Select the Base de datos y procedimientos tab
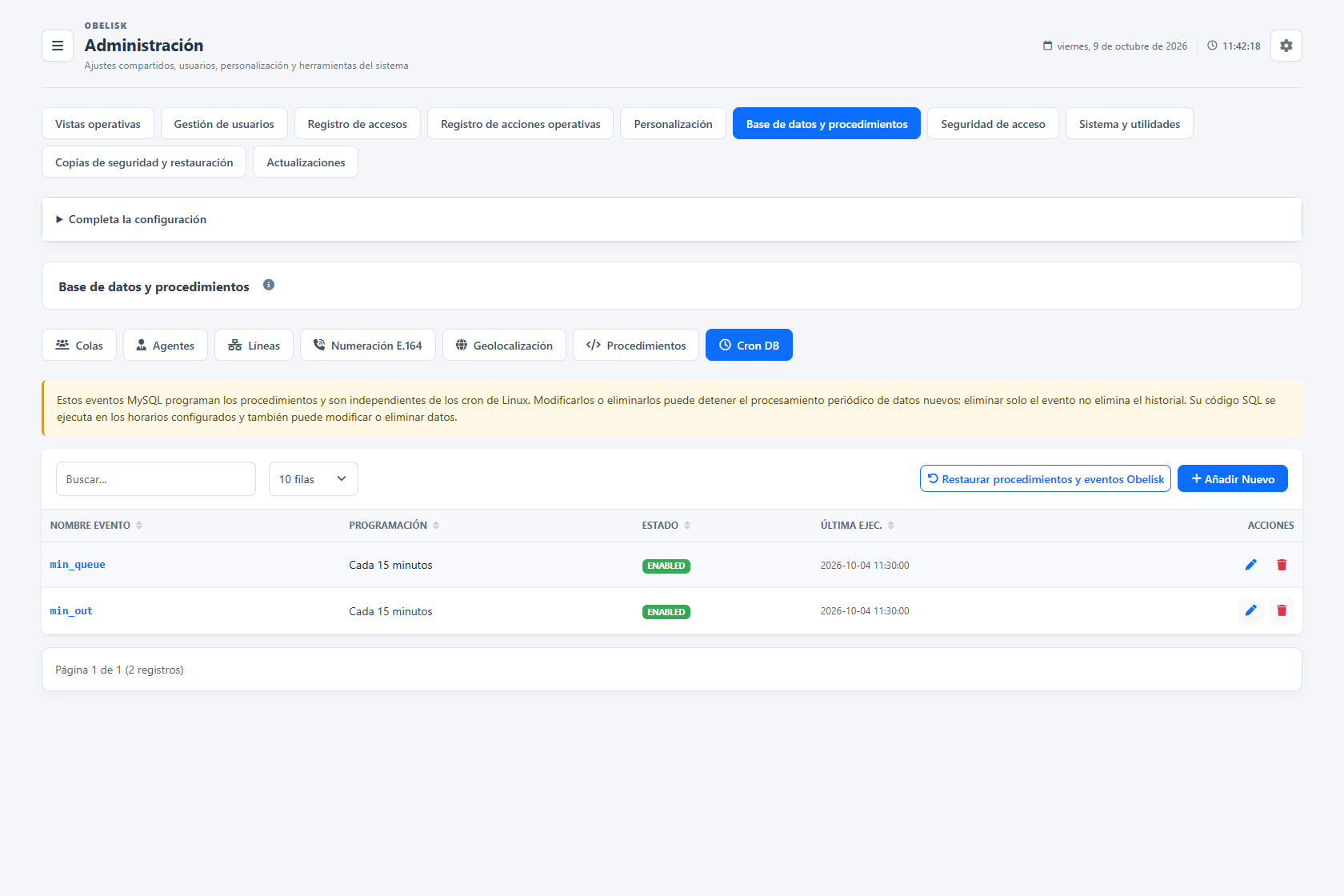Screen dimensions: 1344x896 click(827, 124)
